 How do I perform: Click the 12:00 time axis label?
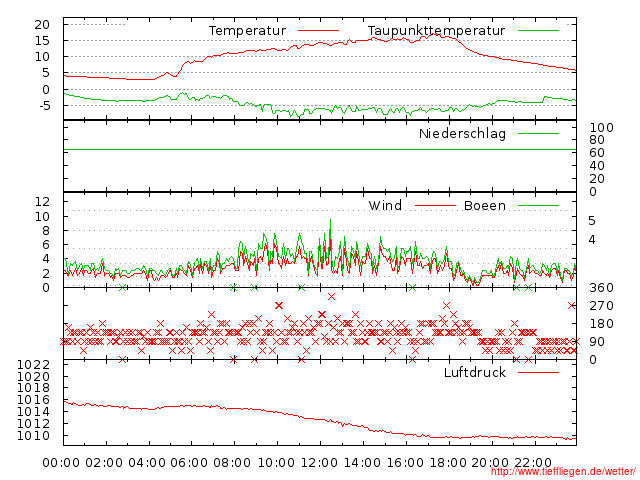tap(319, 463)
